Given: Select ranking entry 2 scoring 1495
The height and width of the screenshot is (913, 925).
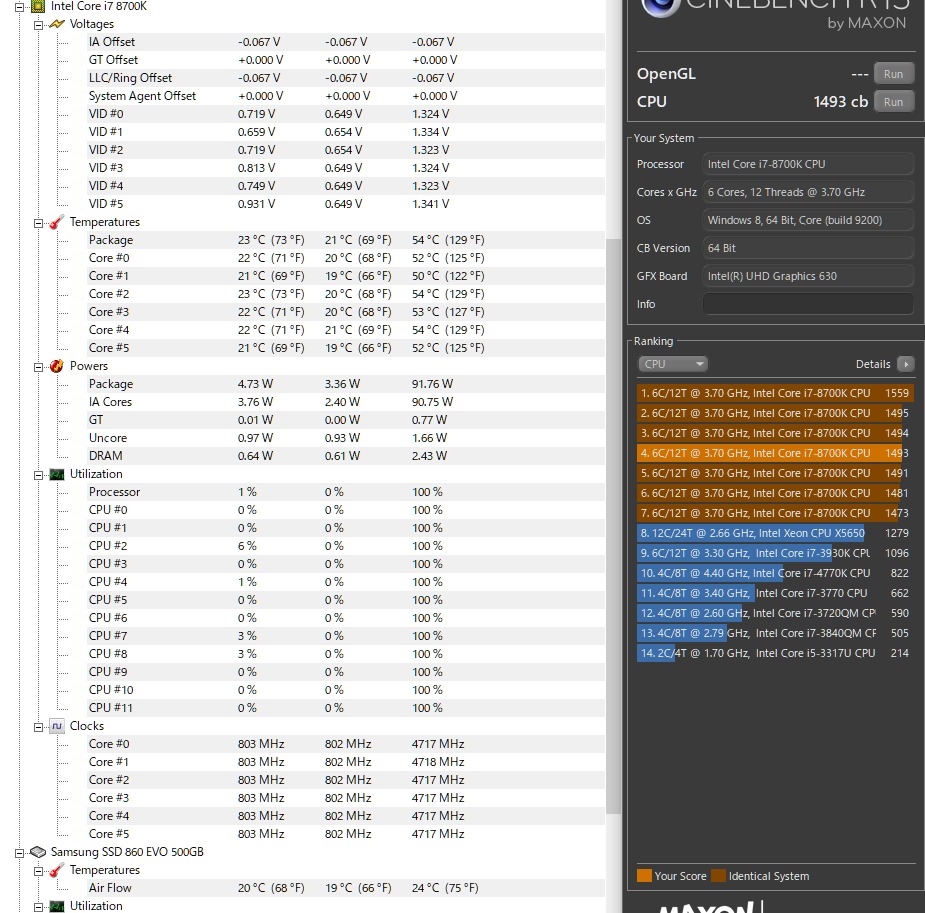Looking at the screenshot, I should click(775, 413).
